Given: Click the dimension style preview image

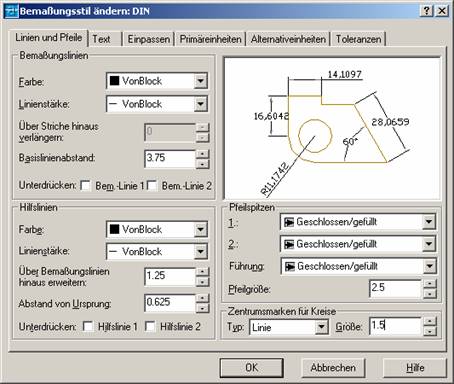Looking at the screenshot, I should pyautogui.click(x=332, y=128).
